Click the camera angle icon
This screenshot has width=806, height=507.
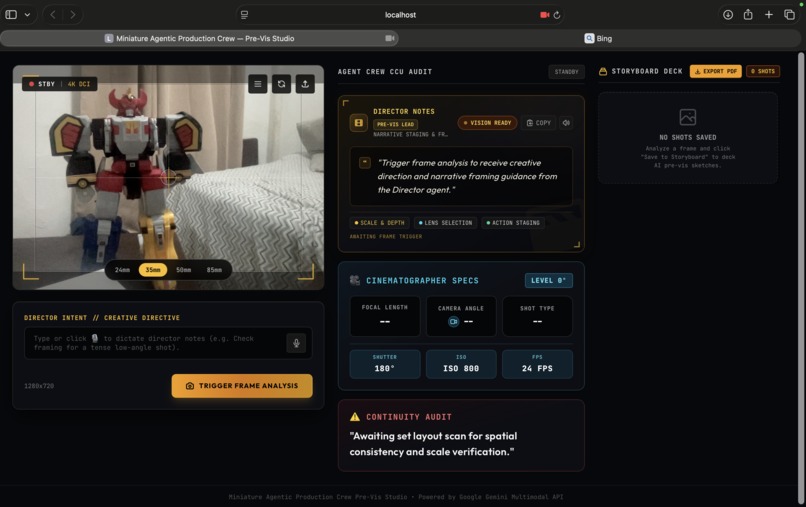(453, 321)
